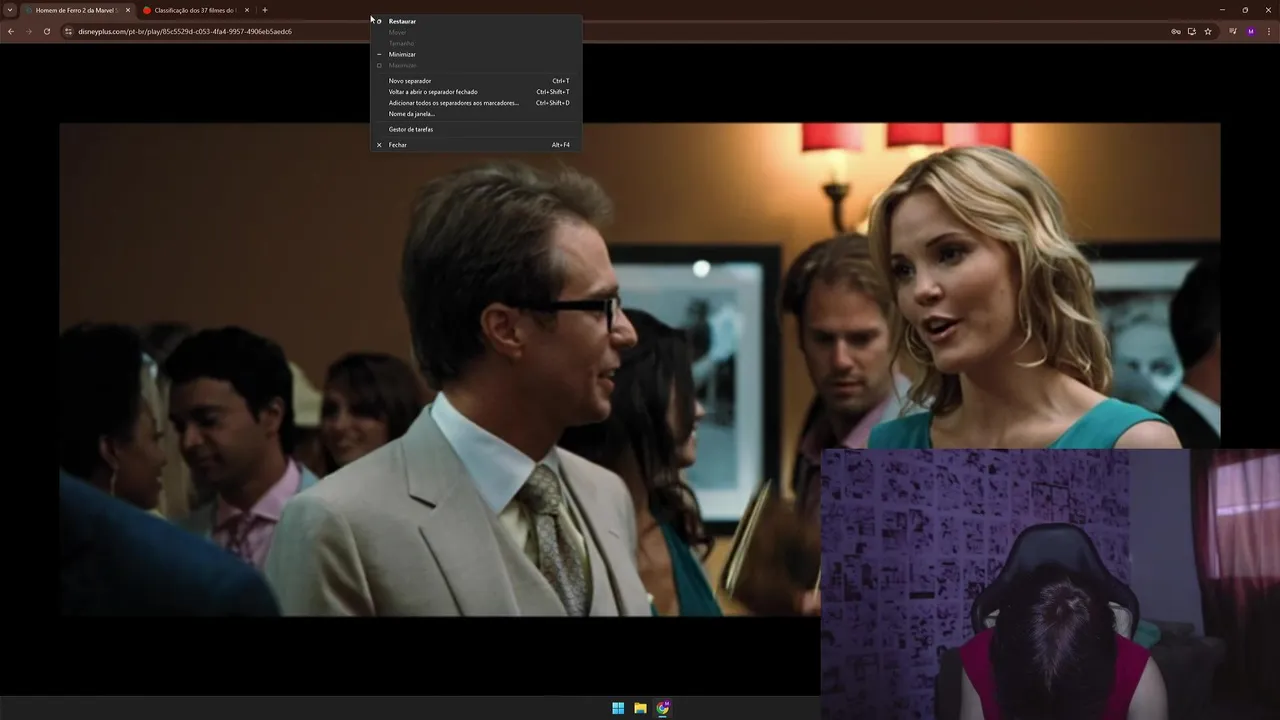Image resolution: width=1280 pixels, height=720 pixels.
Task: Open the purple M profile avatar
Action: coord(1251,31)
